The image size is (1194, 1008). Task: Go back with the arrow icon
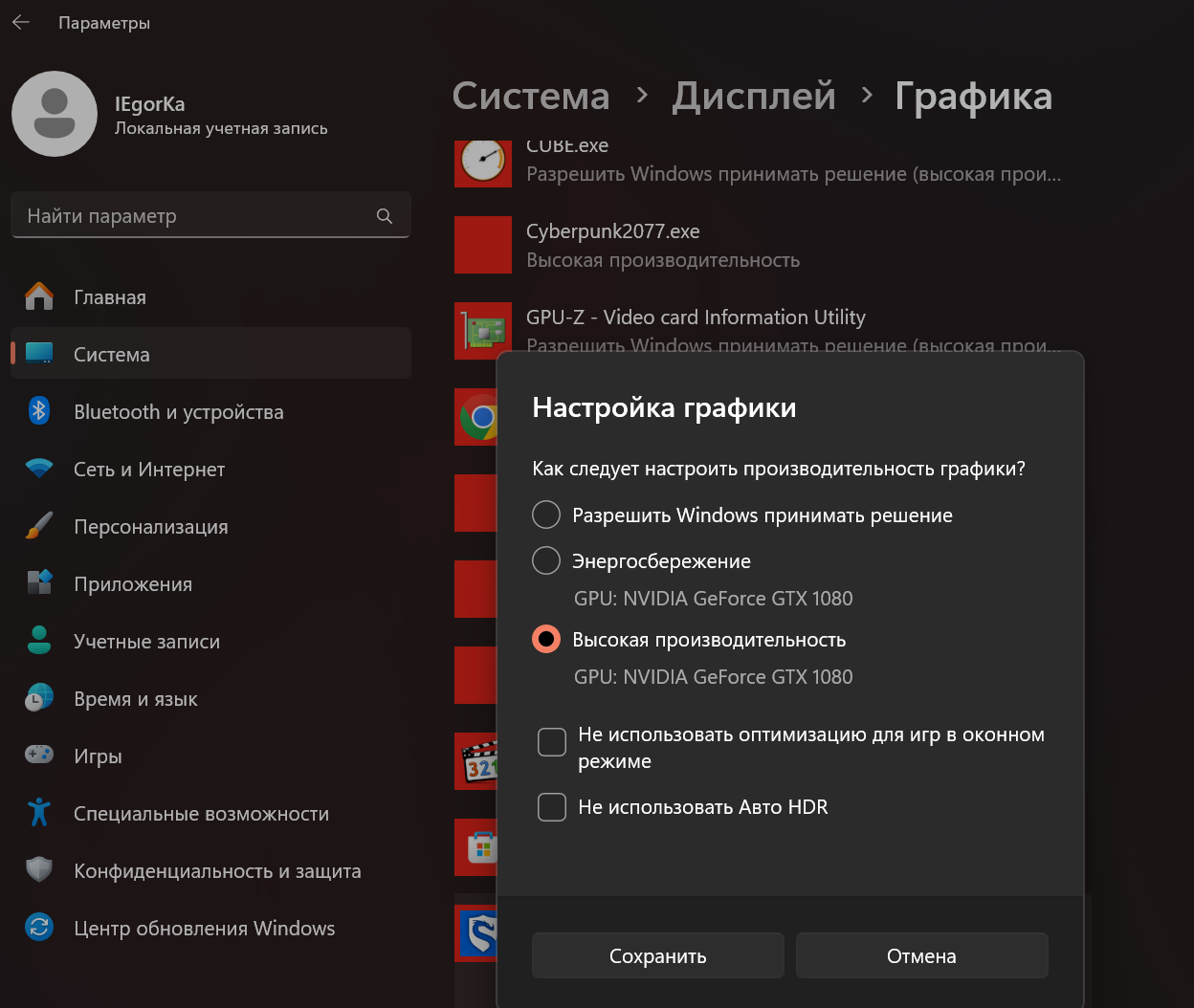click(x=21, y=22)
